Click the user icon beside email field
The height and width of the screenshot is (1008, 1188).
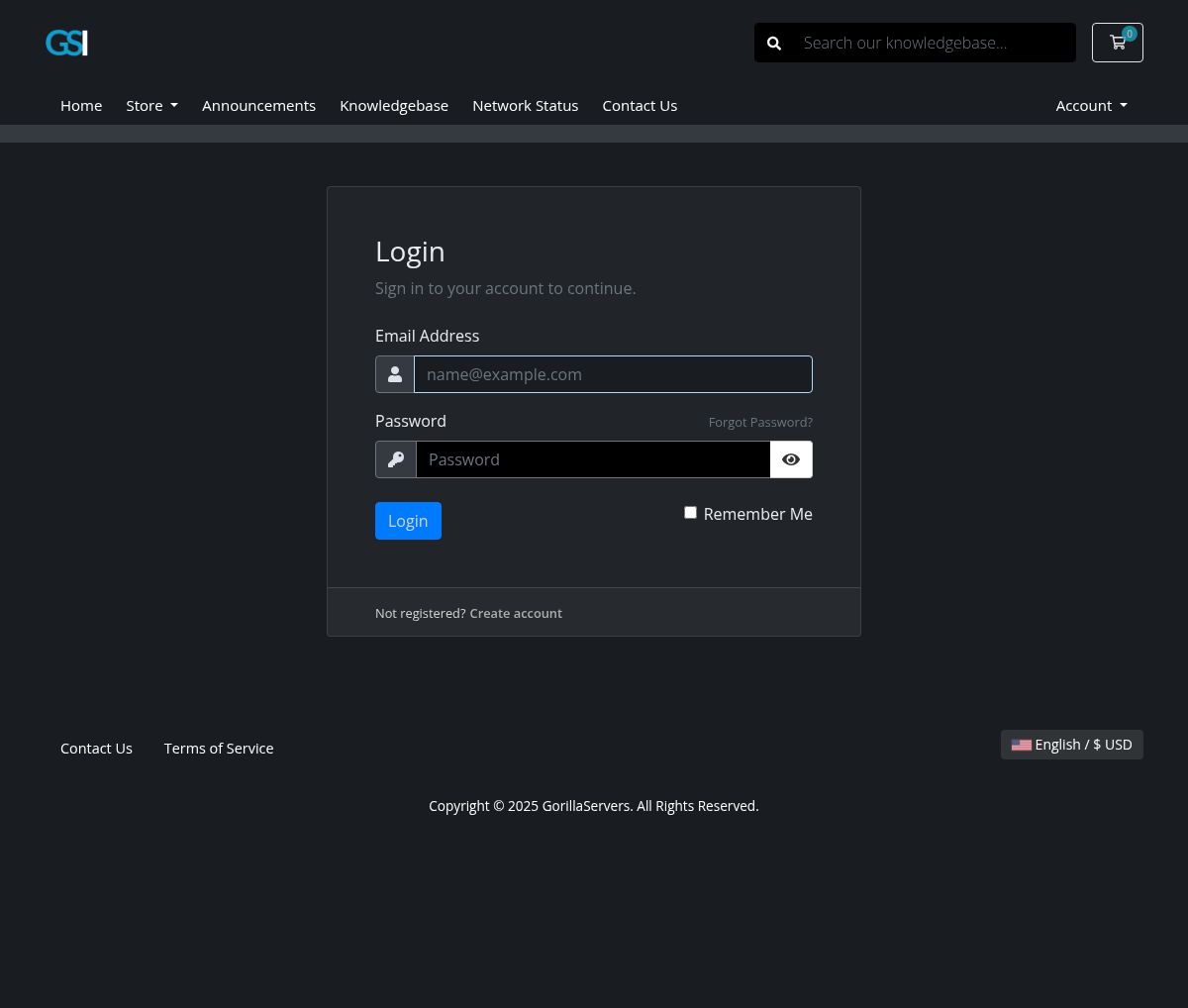[x=395, y=374]
